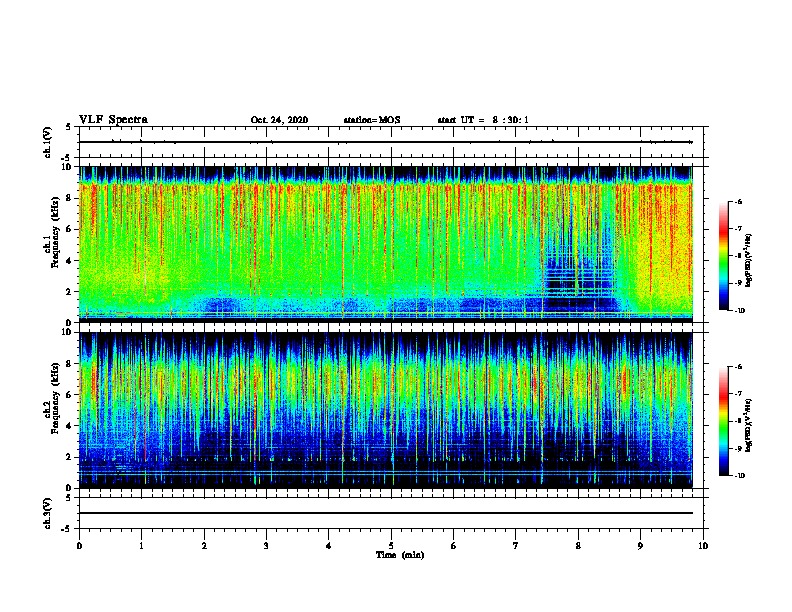
Task: Click the 4 minute tick on time axis
Action: click(x=329, y=546)
